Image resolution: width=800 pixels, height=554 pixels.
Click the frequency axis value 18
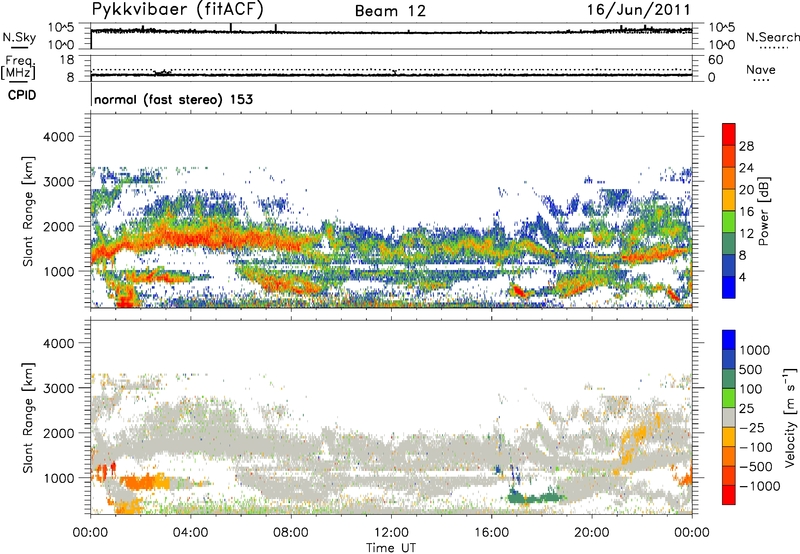(x=67, y=60)
